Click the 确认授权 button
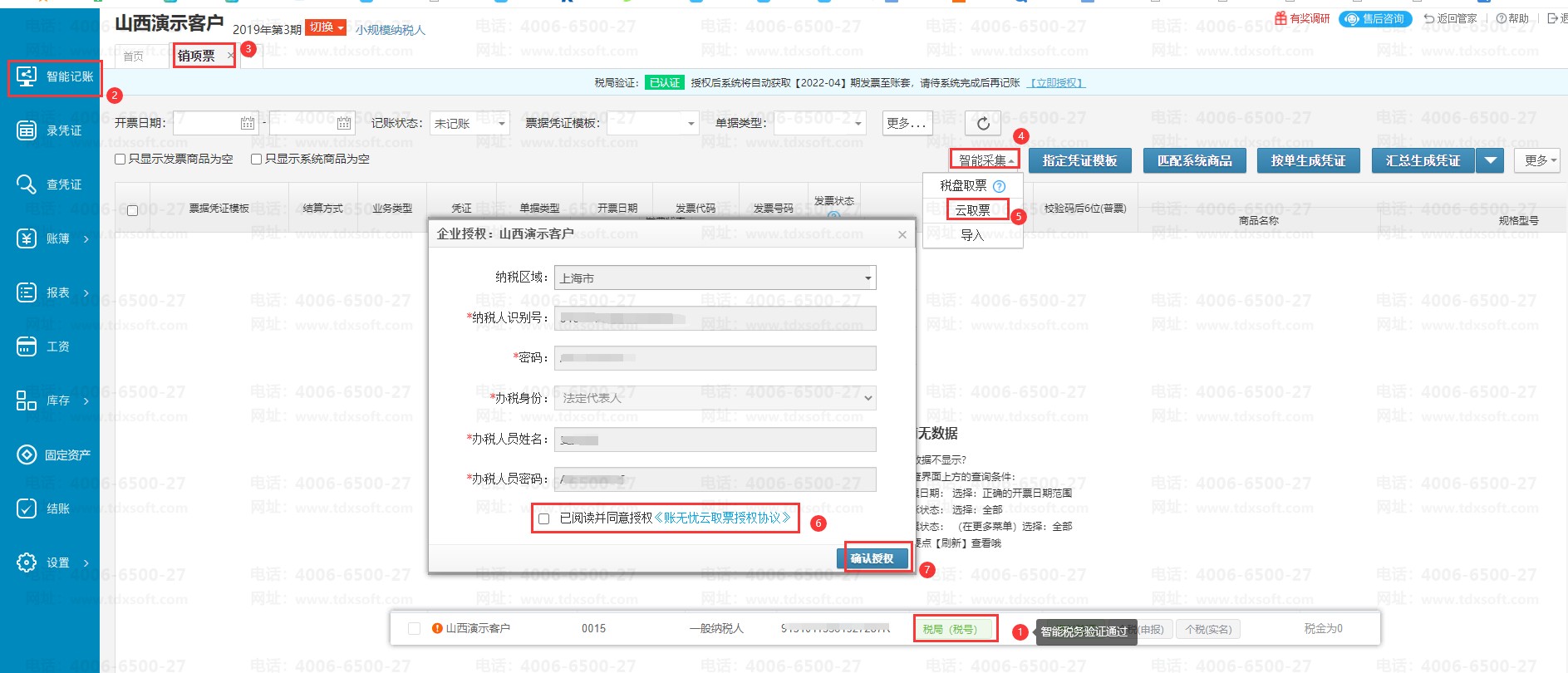 (x=872, y=558)
